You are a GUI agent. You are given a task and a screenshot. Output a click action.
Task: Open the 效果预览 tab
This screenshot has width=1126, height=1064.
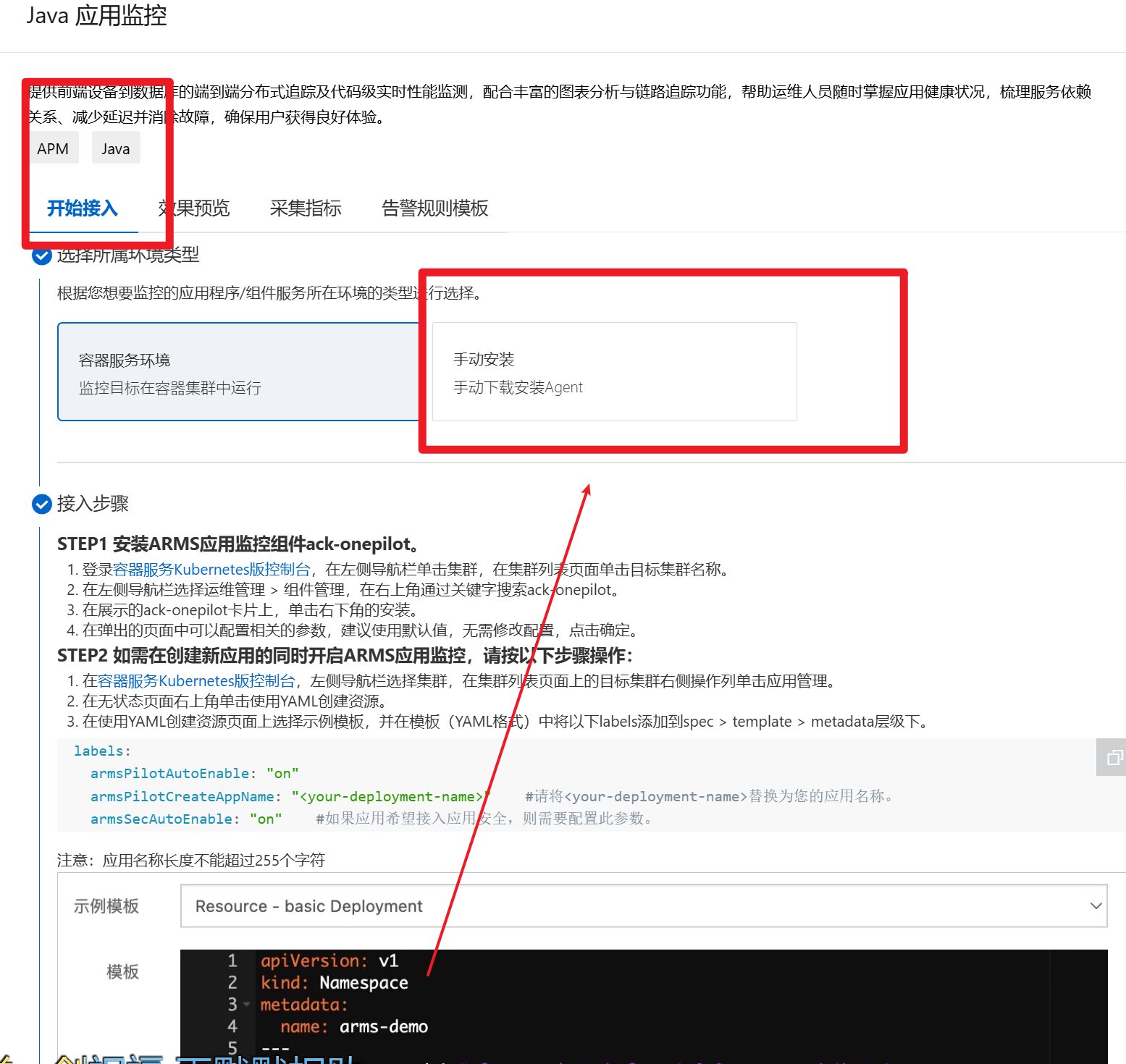[194, 208]
